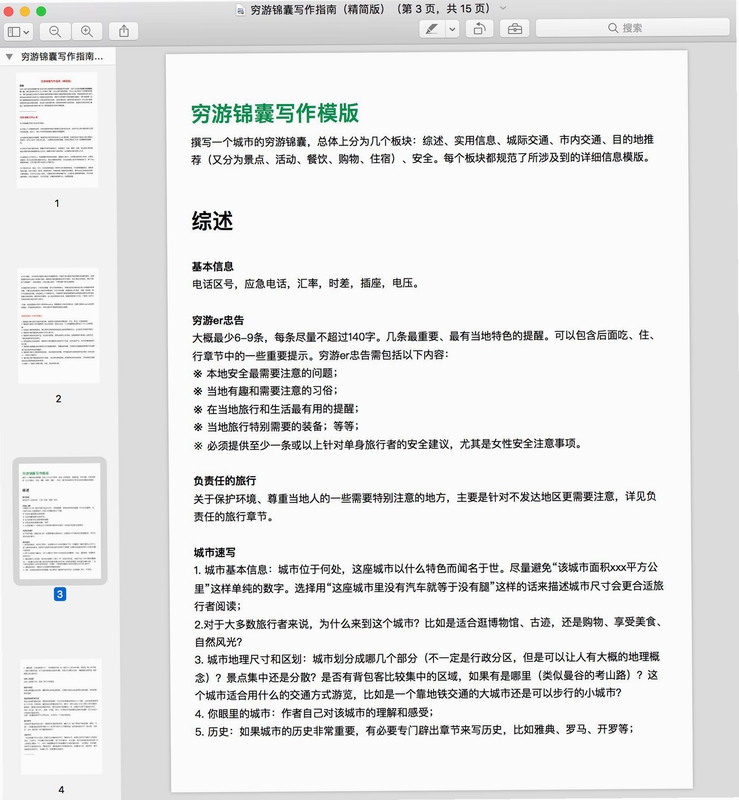Click the 综述 section heading
Viewport: 739px width, 800px height.
[x=212, y=221]
